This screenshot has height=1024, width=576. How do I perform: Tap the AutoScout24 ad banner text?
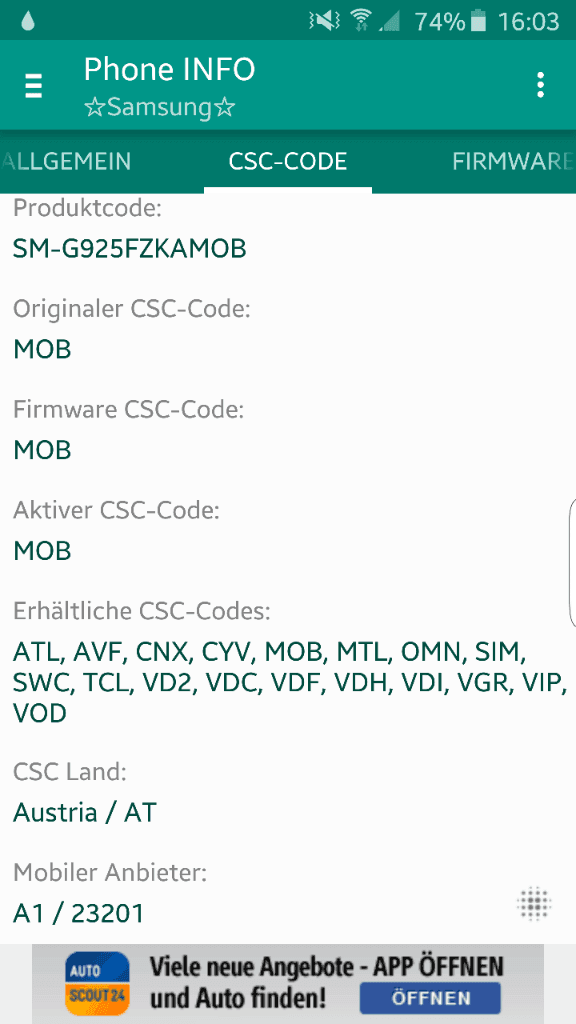click(x=327, y=982)
